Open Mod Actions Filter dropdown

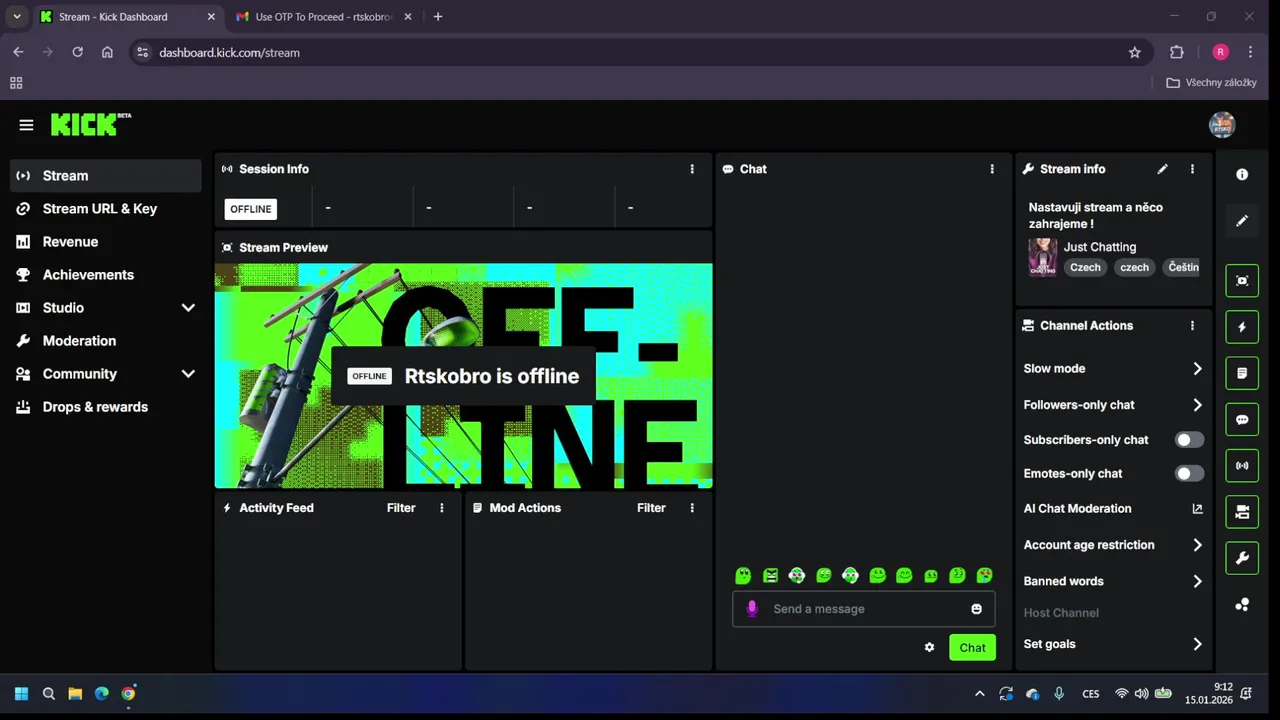tap(651, 508)
